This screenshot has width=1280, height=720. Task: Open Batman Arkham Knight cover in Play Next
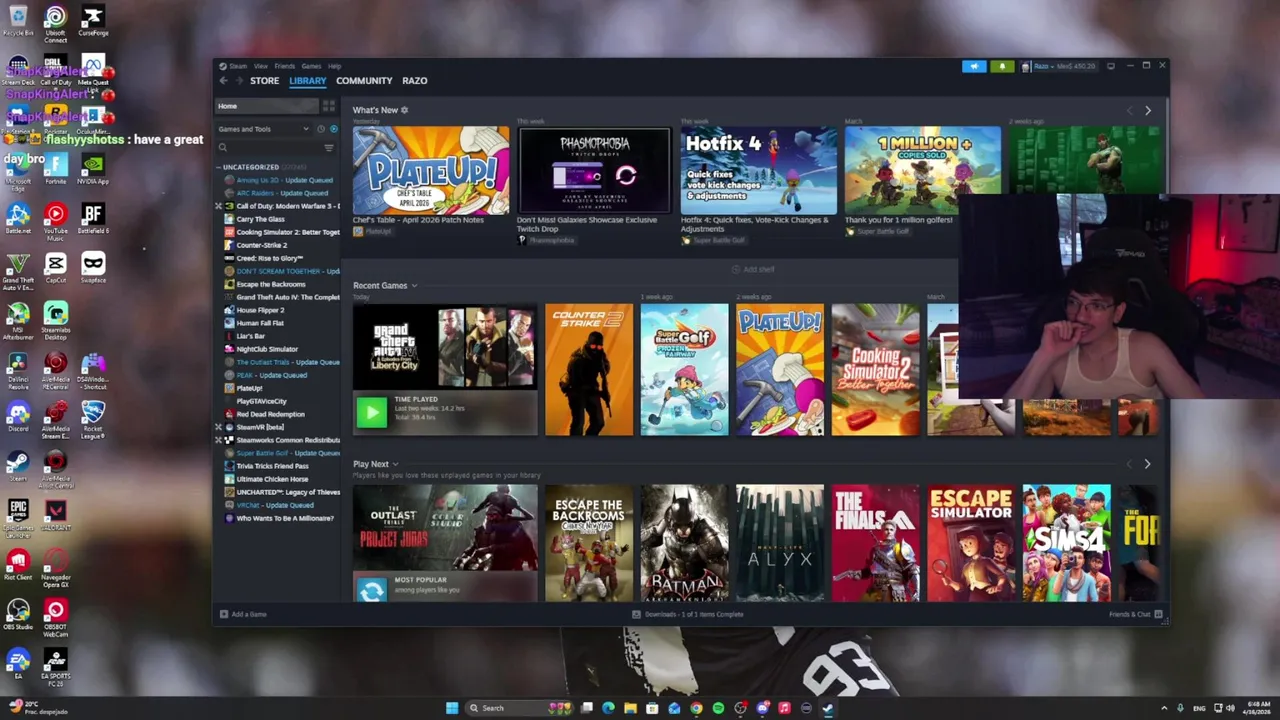click(684, 543)
